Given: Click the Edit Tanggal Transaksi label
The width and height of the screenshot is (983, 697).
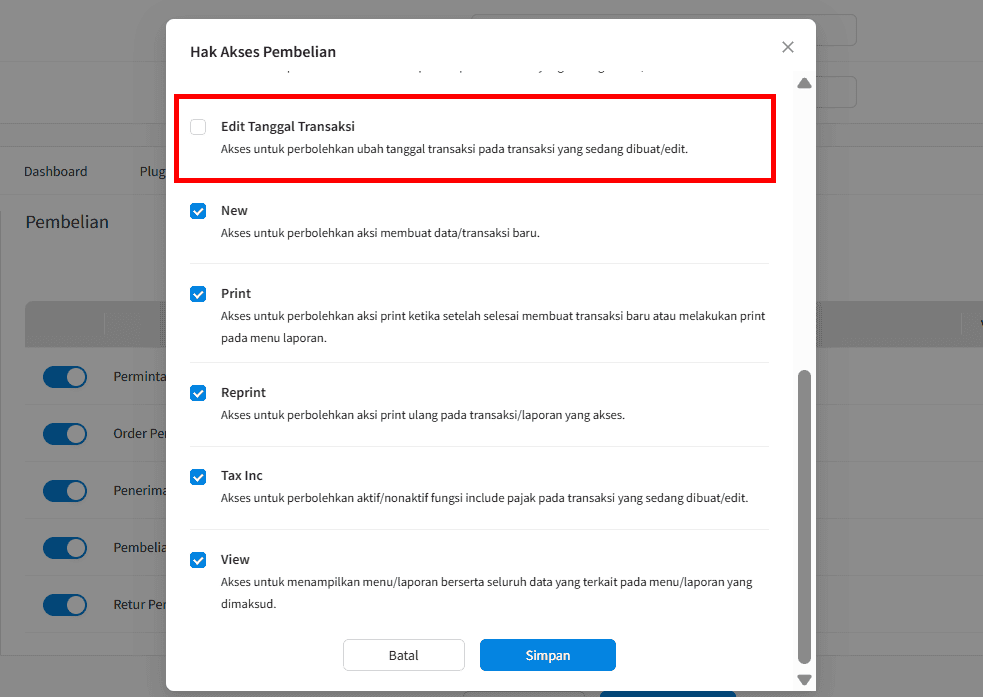Looking at the screenshot, I should [x=288, y=127].
